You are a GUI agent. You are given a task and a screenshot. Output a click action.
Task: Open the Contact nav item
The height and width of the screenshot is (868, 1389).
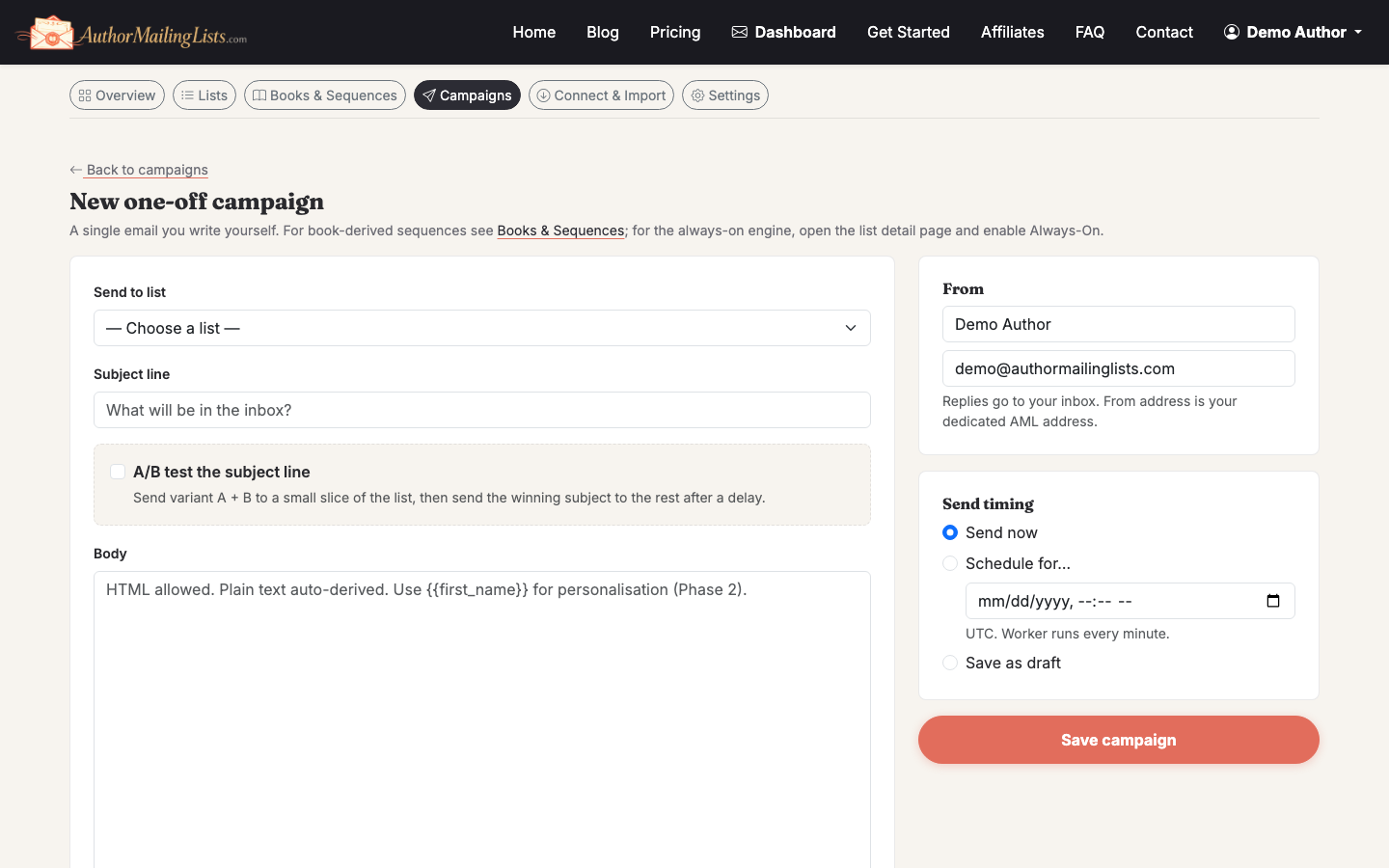[x=1164, y=32]
